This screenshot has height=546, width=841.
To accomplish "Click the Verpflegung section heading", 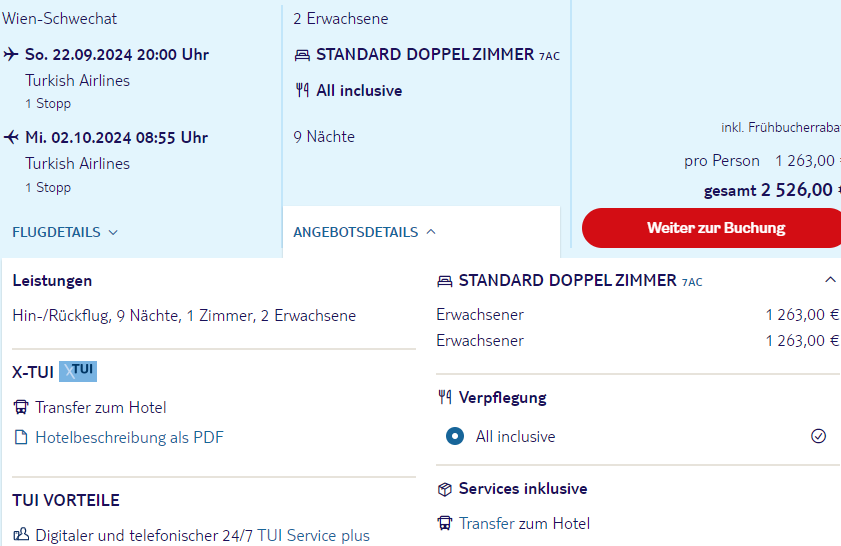I will pos(503,397).
